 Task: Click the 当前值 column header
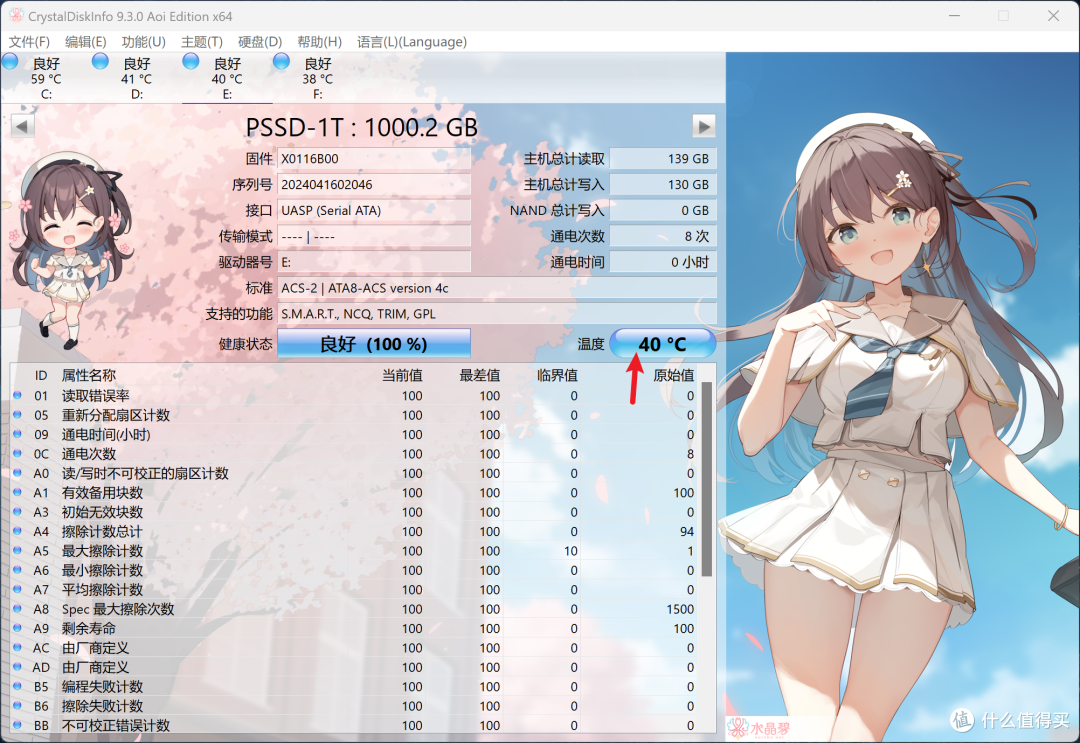(402, 375)
